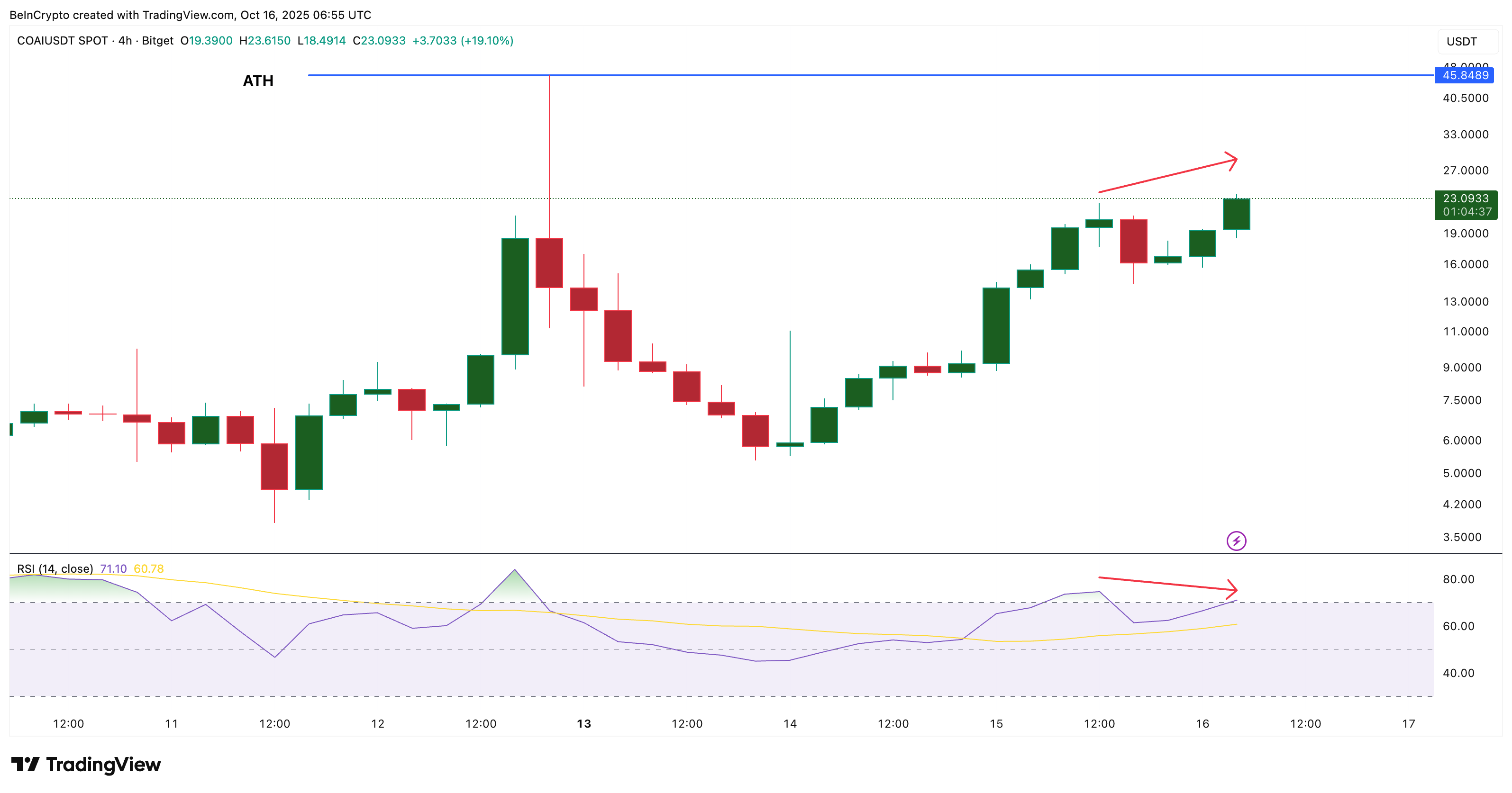Click the Bitget exchange label

[157, 40]
